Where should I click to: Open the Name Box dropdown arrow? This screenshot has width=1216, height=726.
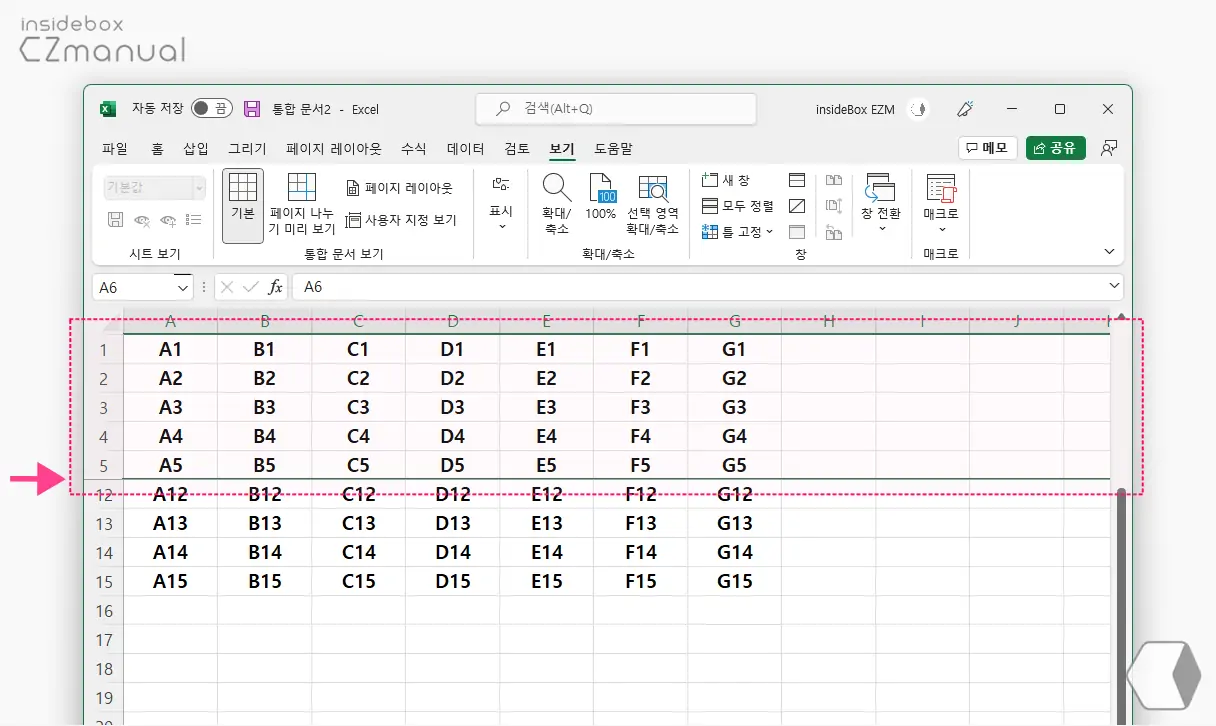pyautogui.click(x=183, y=287)
